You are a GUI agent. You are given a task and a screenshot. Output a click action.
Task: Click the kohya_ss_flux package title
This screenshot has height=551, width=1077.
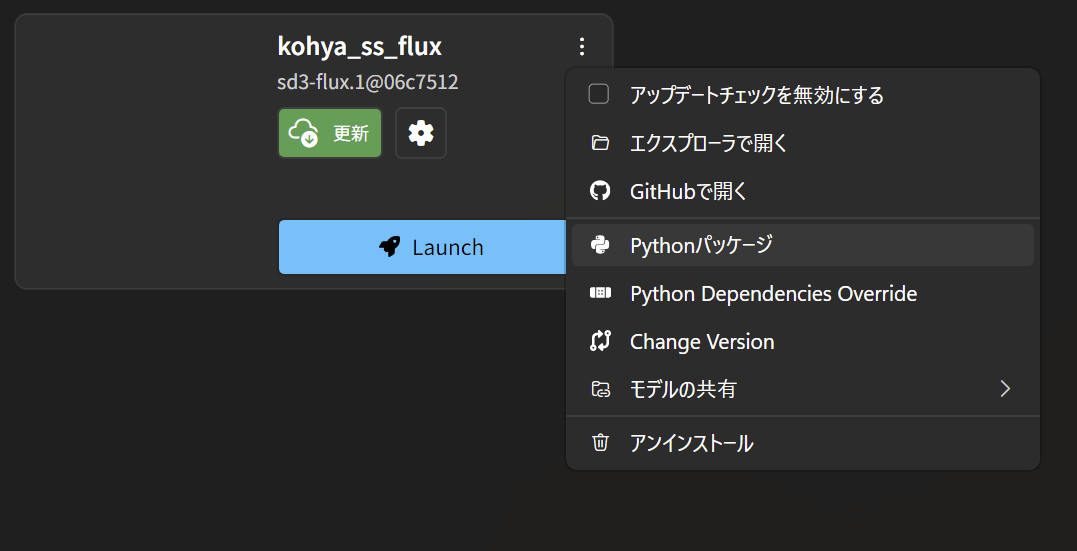pyautogui.click(x=359, y=46)
